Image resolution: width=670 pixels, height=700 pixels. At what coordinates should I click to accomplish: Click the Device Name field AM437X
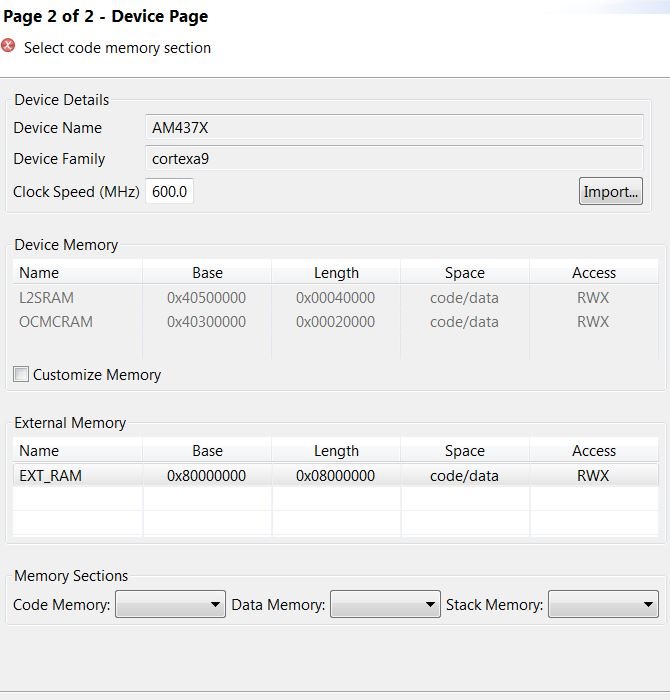coord(394,128)
